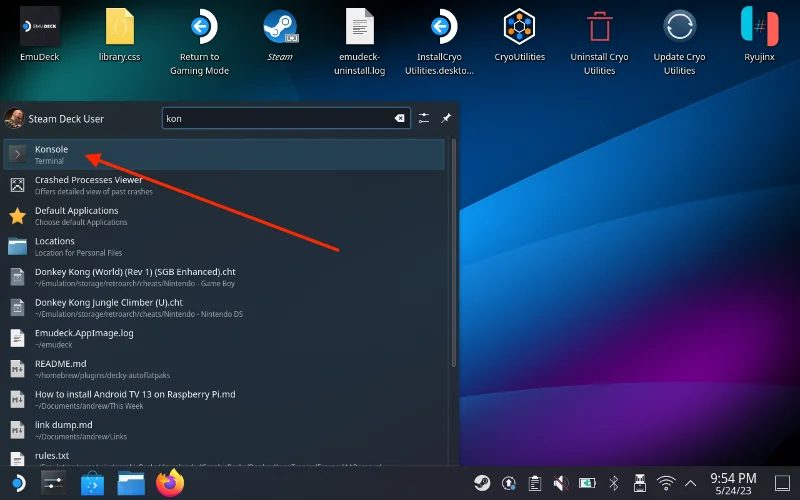The height and width of the screenshot is (500, 800).
Task: Launch Firefox from the taskbar
Action: pyautogui.click(x=170, y=483)
